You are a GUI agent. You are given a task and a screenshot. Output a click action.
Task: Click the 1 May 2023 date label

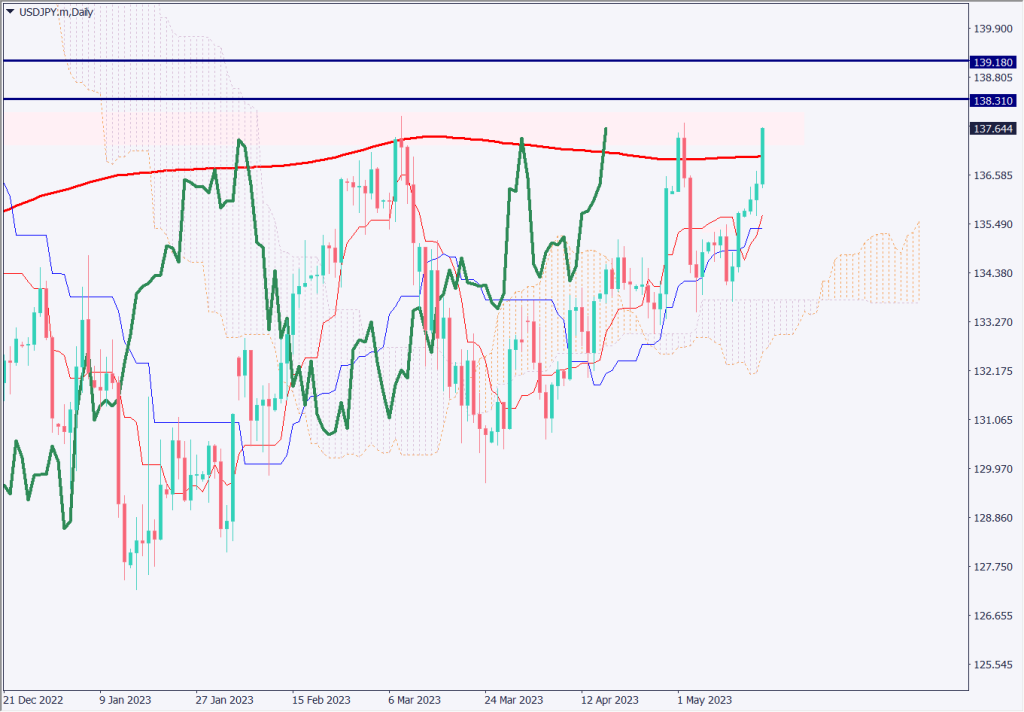point(705,700)
